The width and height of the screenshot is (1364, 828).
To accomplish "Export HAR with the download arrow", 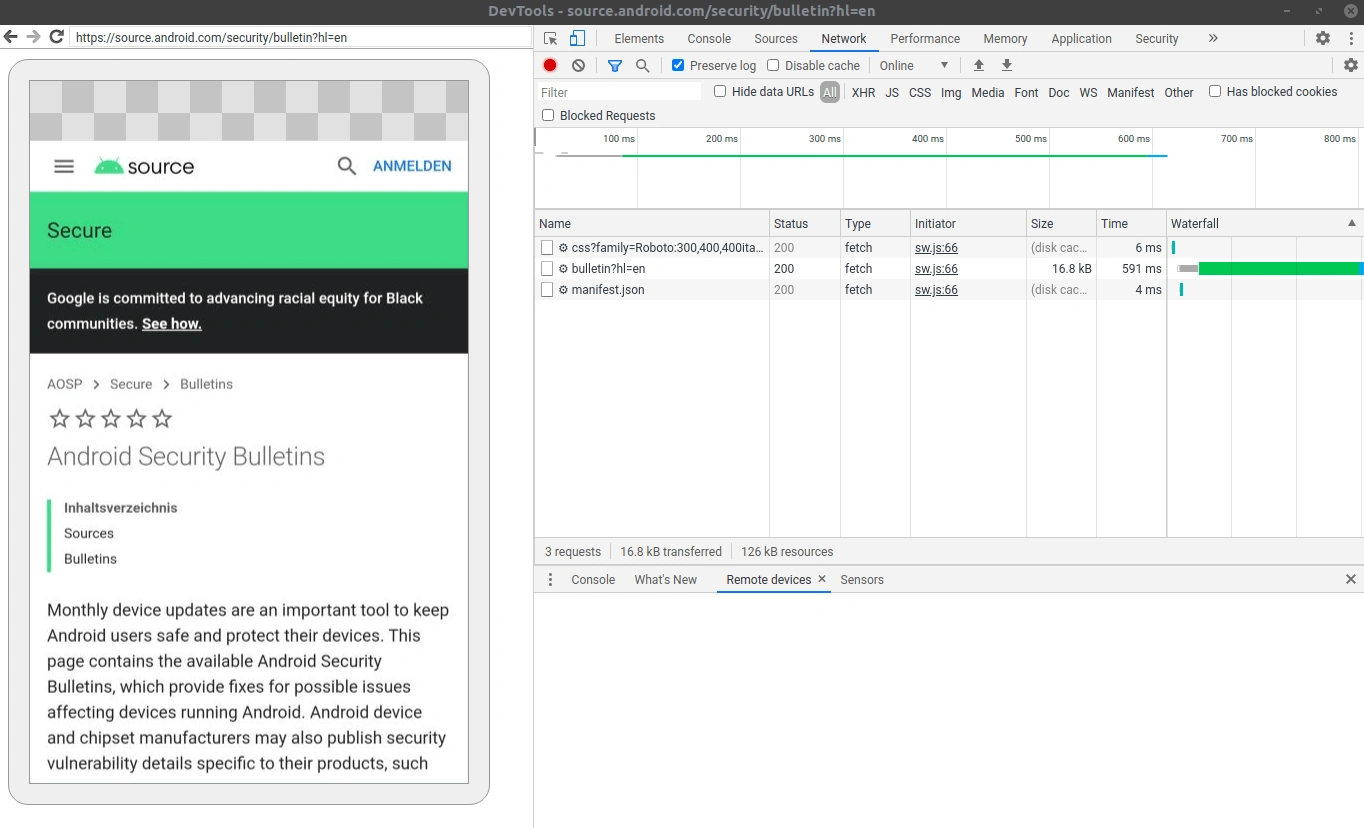I will [x=1007, y=65].
